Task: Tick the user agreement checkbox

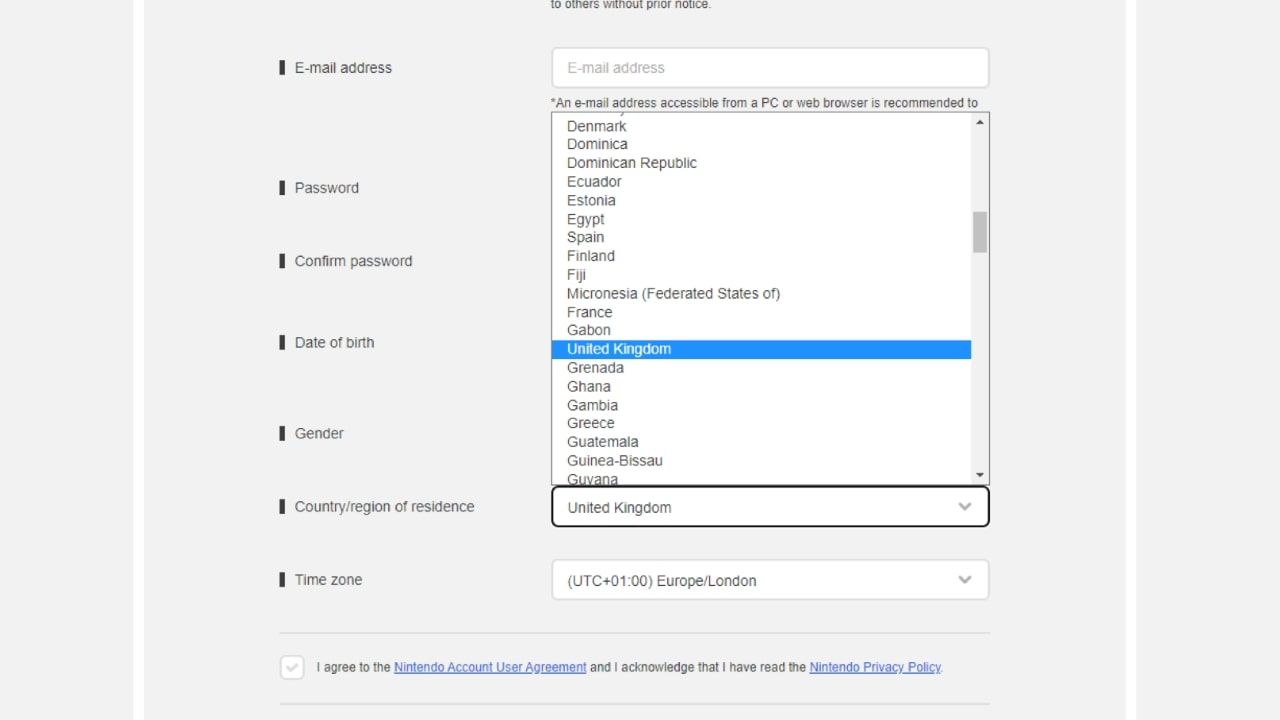Action: pos(292,667)
